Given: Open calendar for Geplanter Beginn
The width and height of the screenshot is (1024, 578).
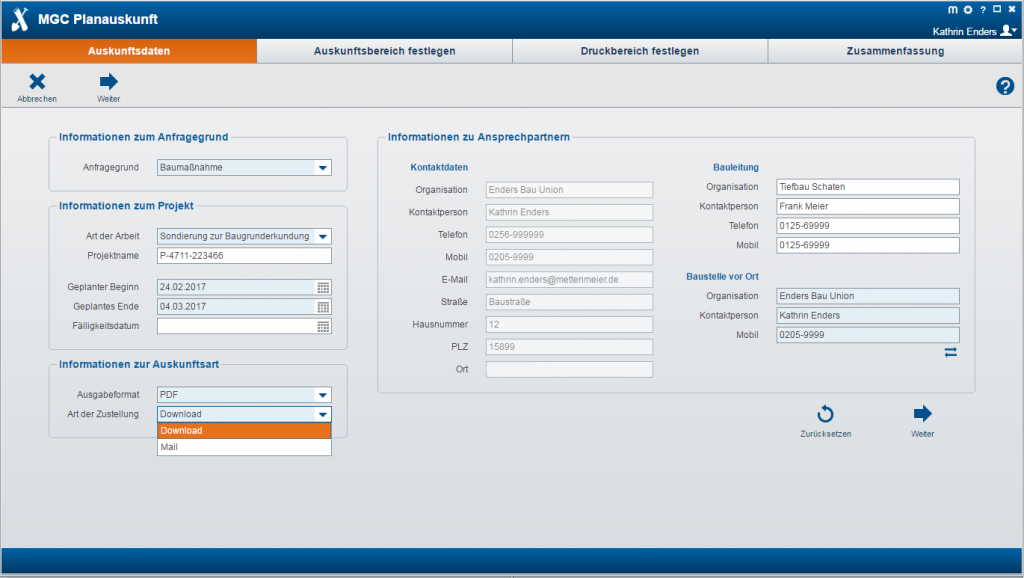Looking at the screenshot, I should coord(323,287).
